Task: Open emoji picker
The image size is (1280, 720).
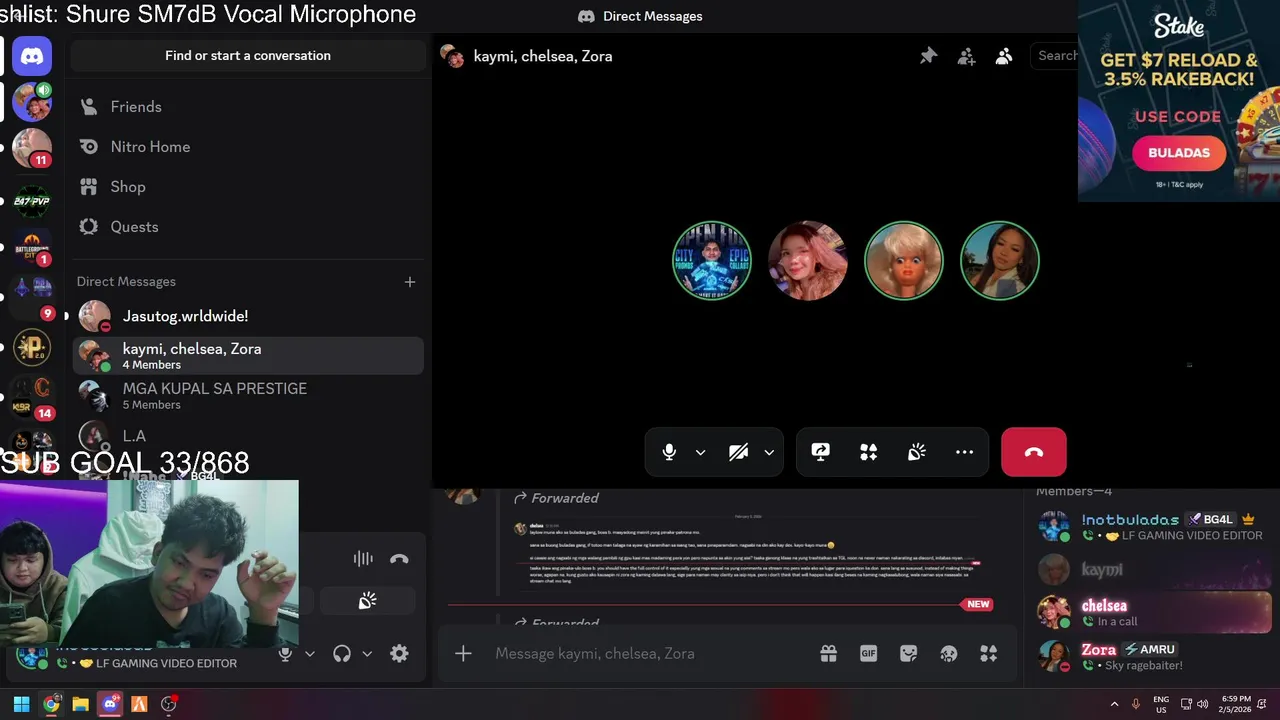Action: pos(948,654)
